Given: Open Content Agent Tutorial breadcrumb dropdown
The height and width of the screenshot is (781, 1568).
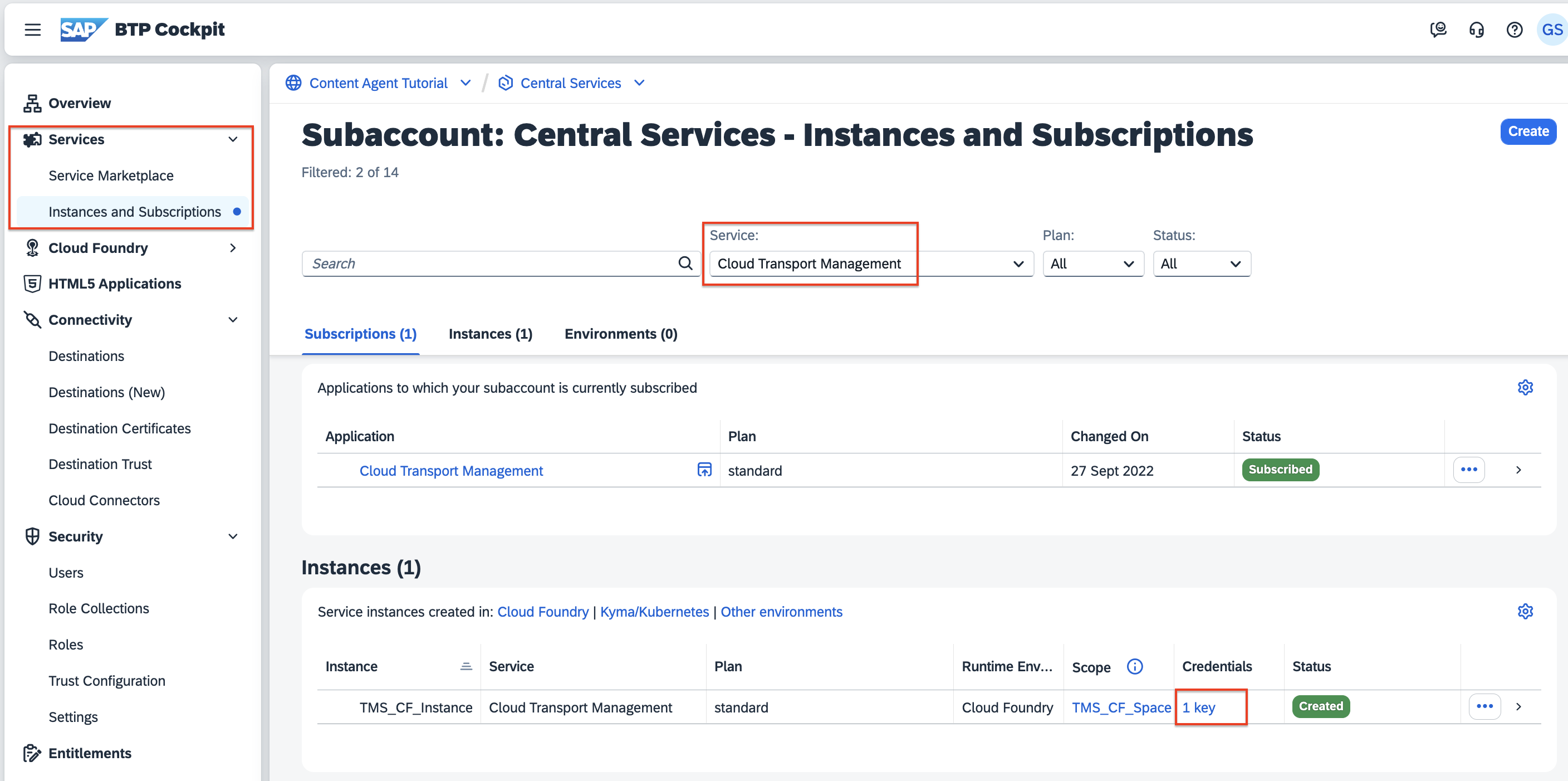Looking at the screenshot, I should click(x=465, y=83).
